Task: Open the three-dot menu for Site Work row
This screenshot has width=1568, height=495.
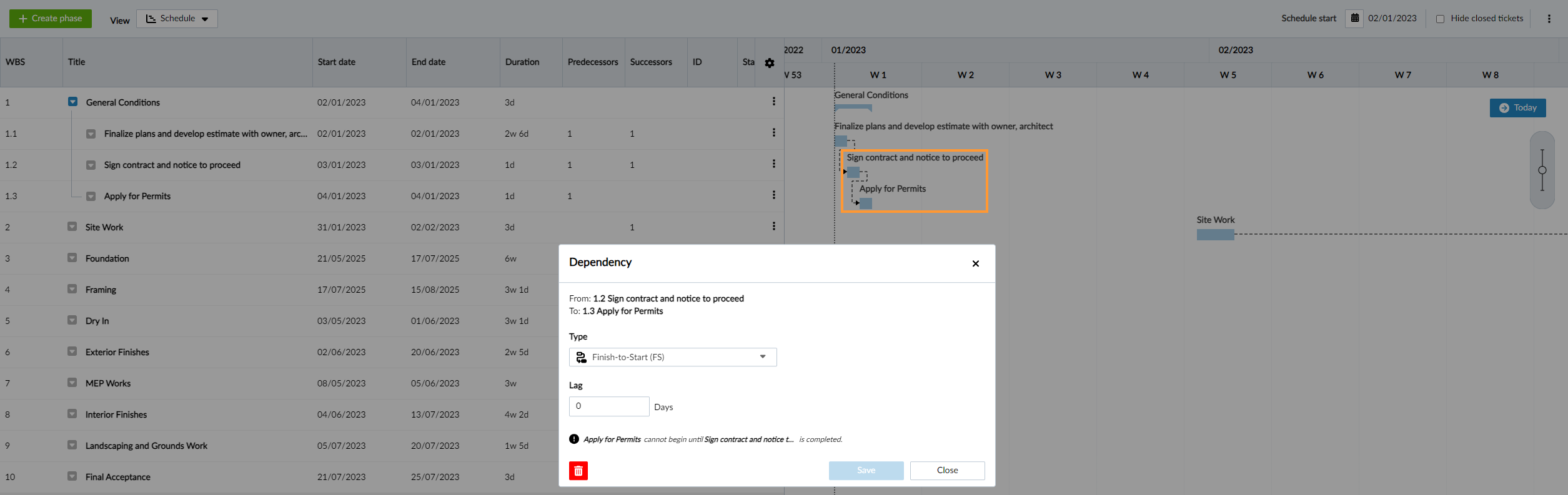Action: tap(773, 227)
